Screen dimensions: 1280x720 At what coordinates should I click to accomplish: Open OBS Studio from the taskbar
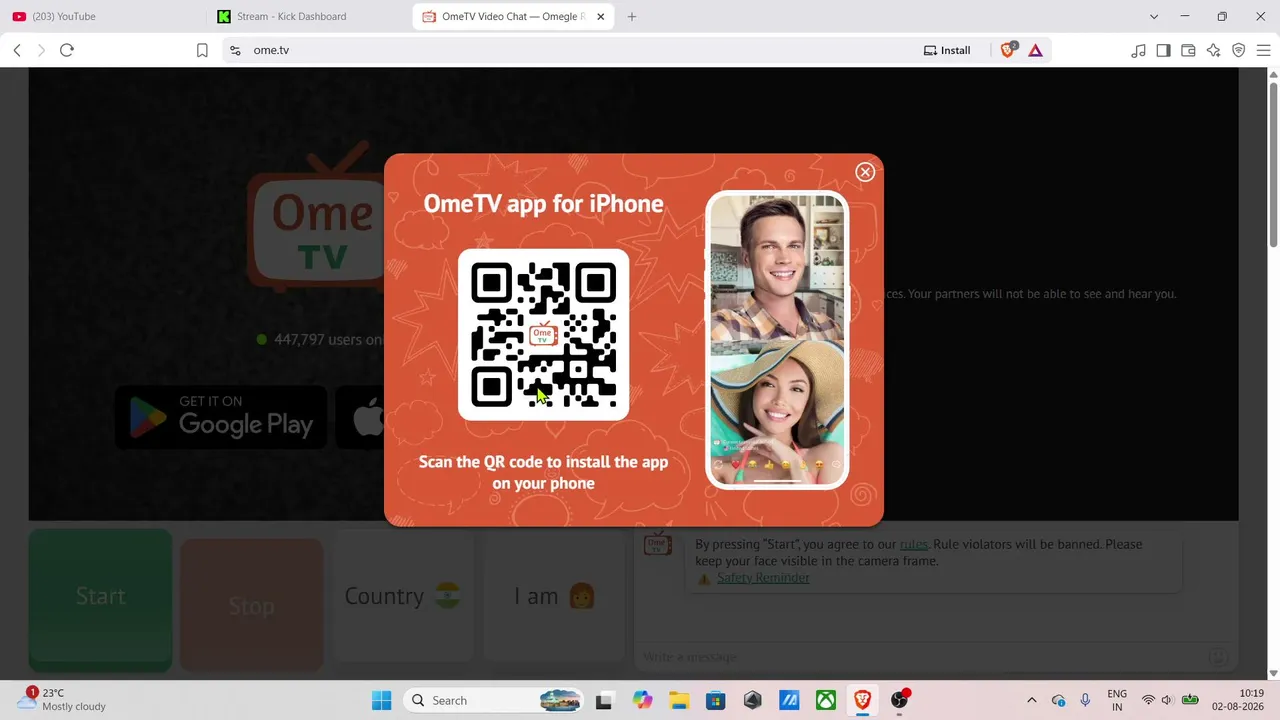(900, 700)
